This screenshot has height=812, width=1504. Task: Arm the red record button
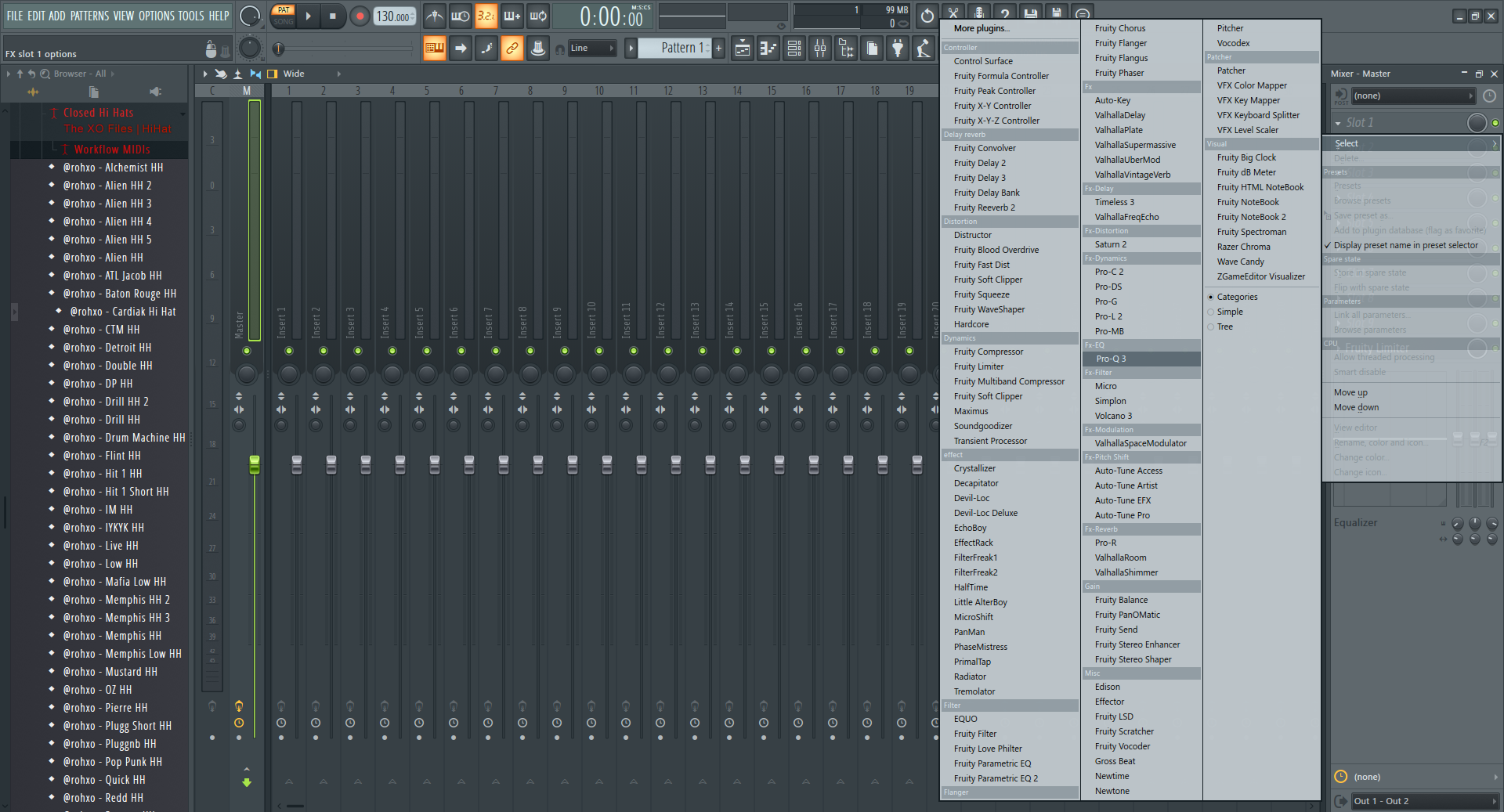360,16
